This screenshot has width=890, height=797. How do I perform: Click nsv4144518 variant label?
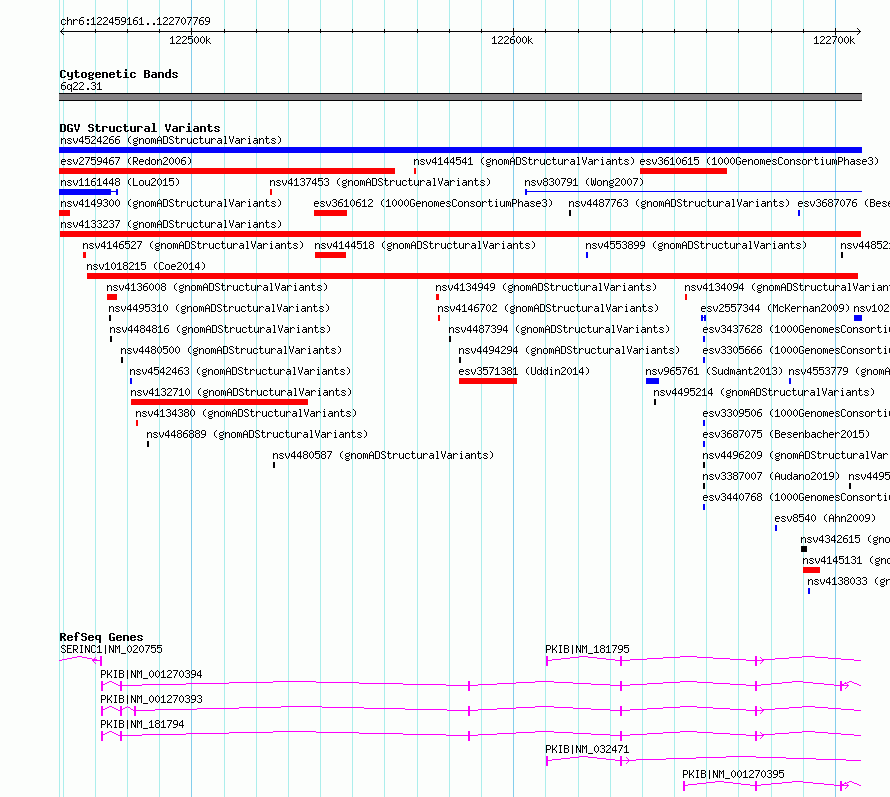[425, 245]
